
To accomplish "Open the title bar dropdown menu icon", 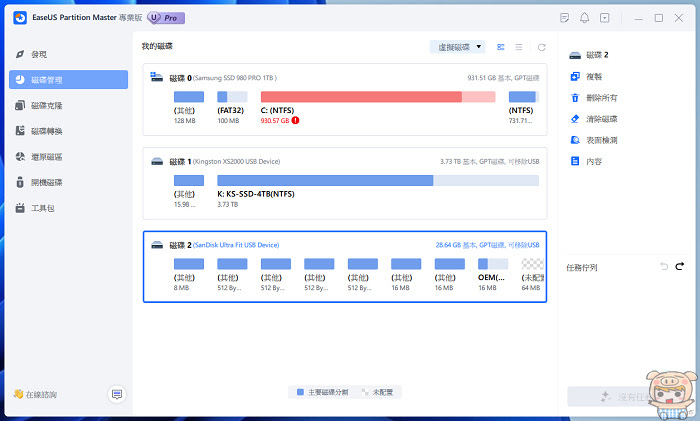I will (604, 18).
